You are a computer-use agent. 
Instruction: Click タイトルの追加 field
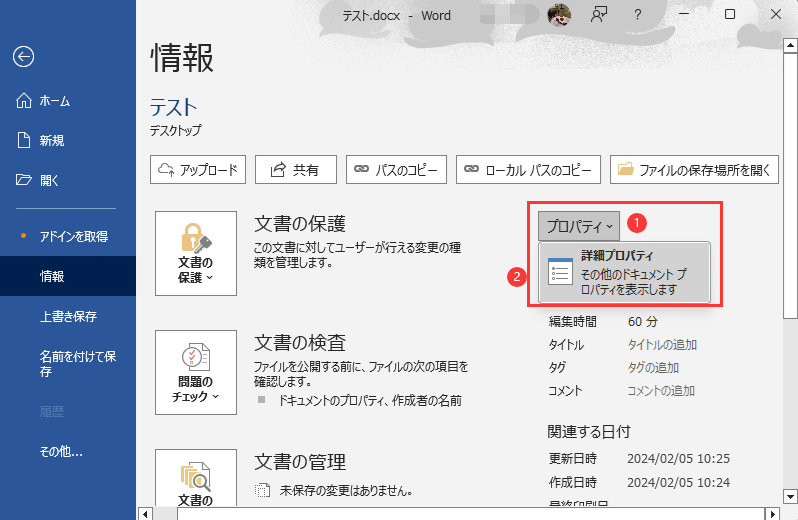point(662,344)
